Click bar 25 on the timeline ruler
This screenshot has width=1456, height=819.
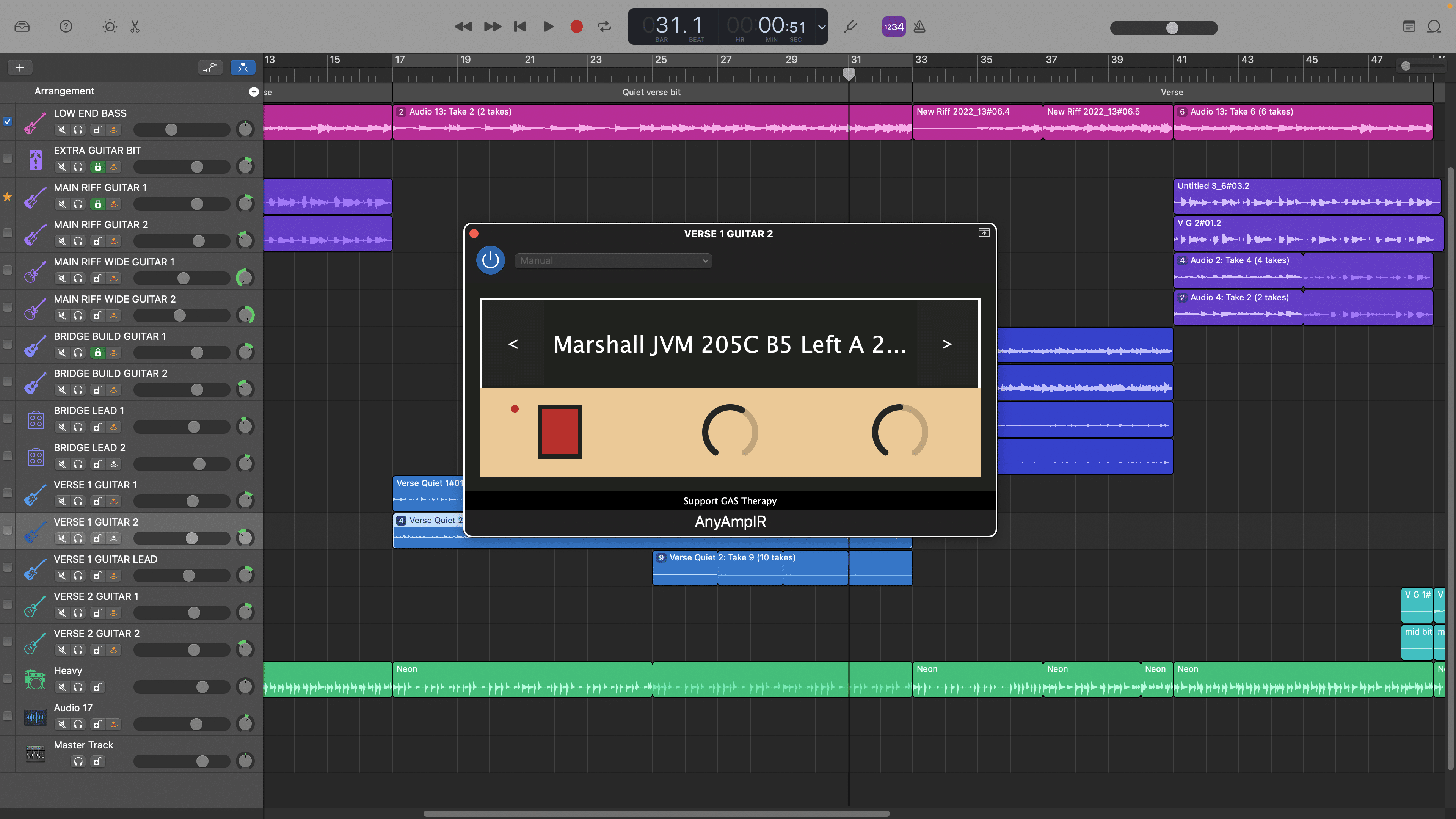coord(660,60)
